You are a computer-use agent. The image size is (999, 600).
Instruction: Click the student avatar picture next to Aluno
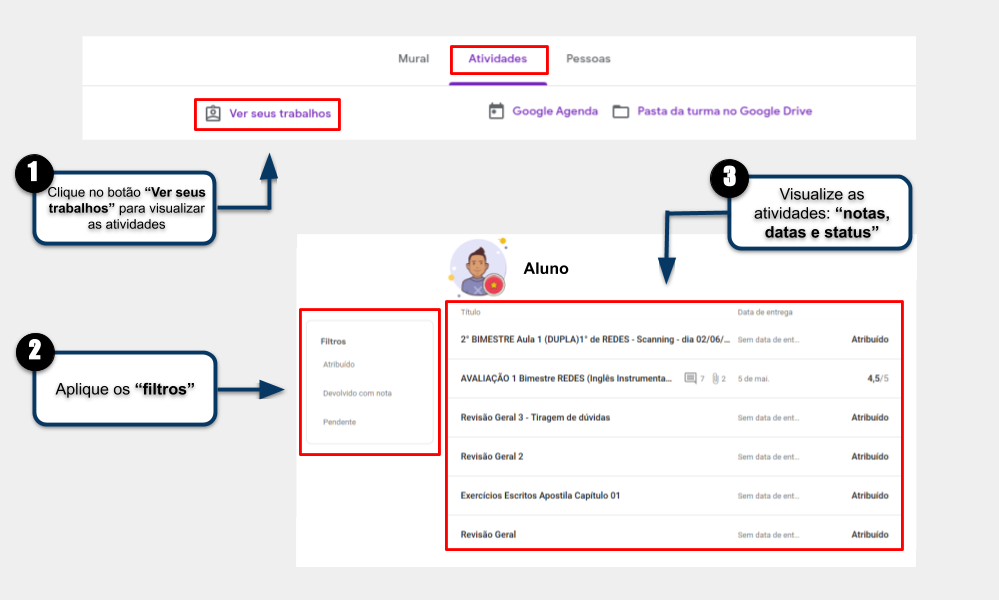(x=478, y=268)
